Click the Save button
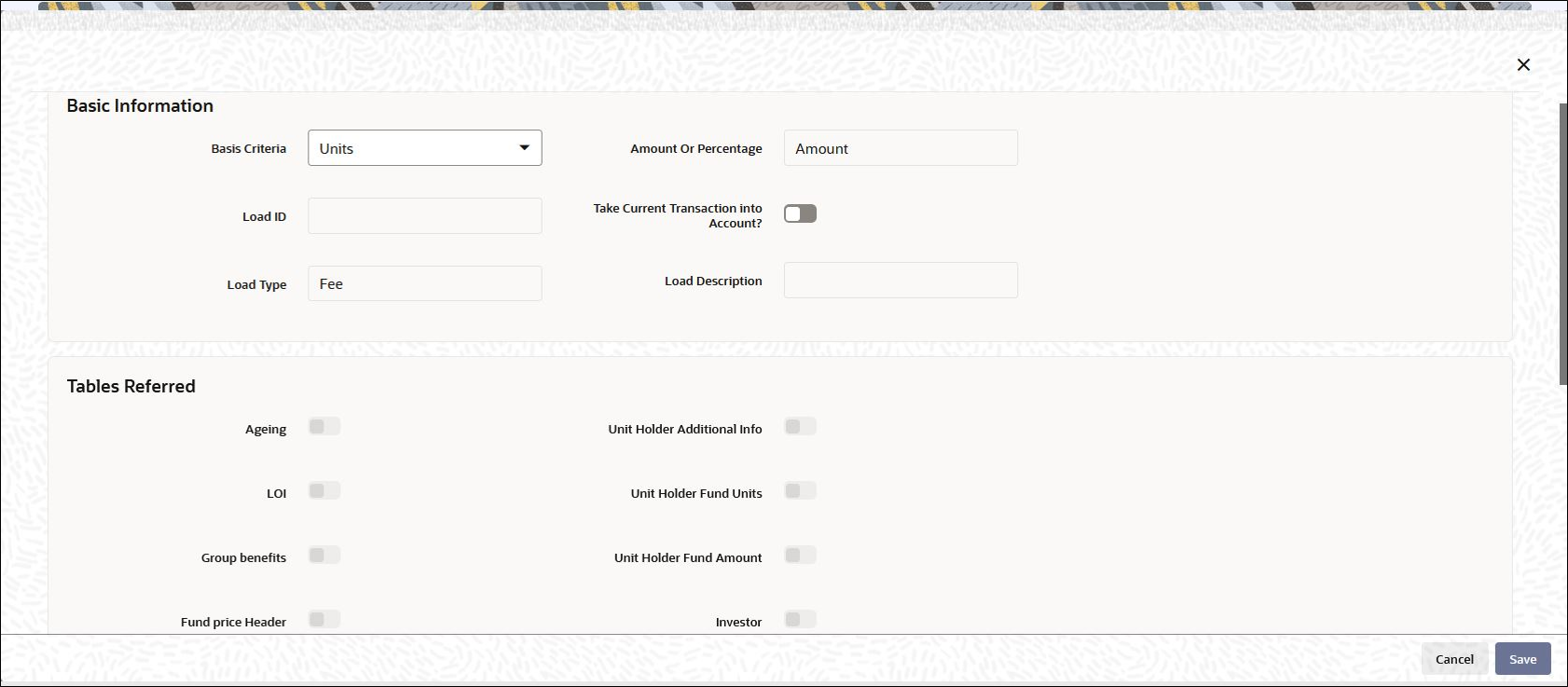The height and width of the screenshot is (687, 1568). pos(1523,659)
